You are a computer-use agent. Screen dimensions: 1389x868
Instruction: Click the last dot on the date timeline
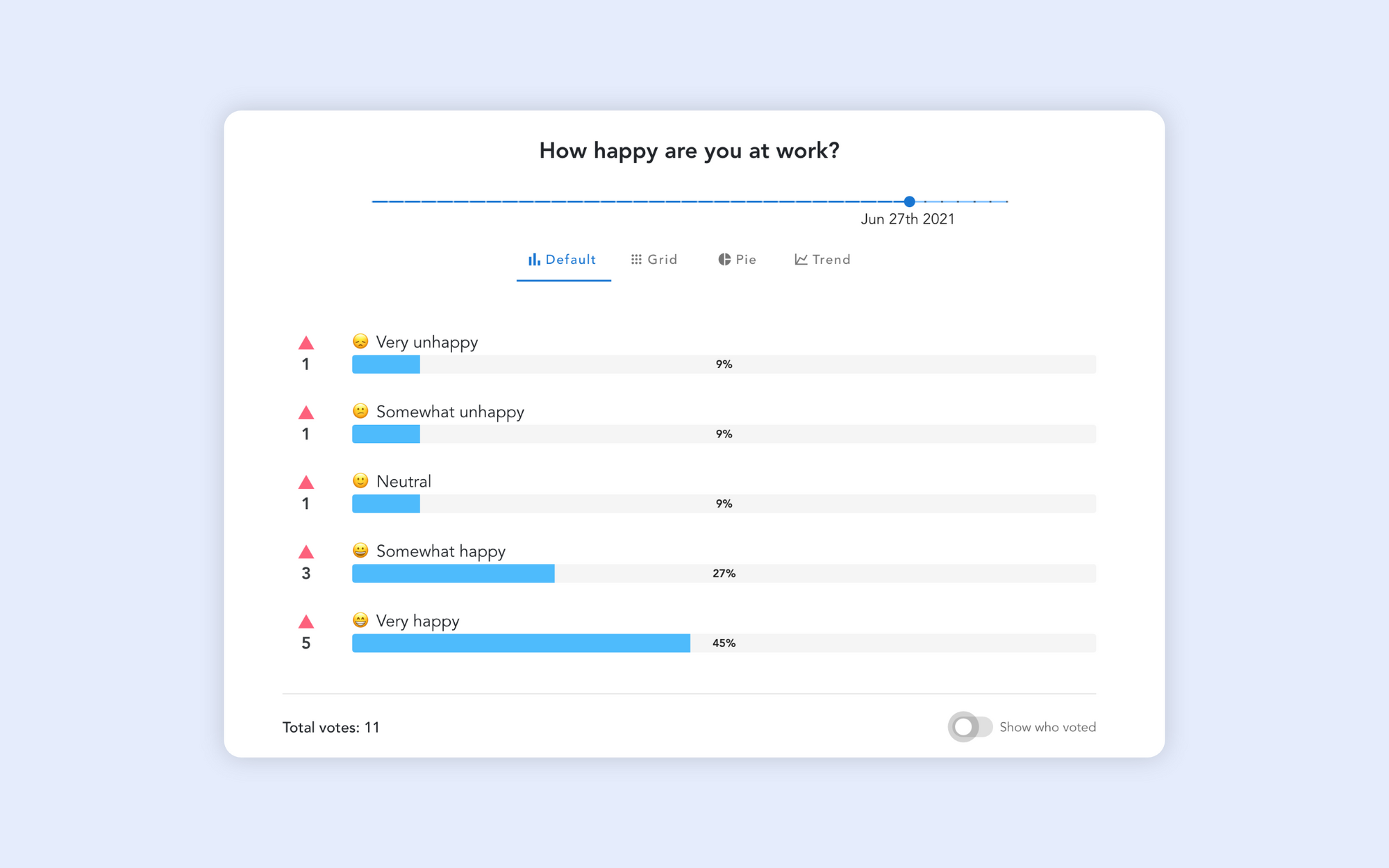click(1006, 201)
